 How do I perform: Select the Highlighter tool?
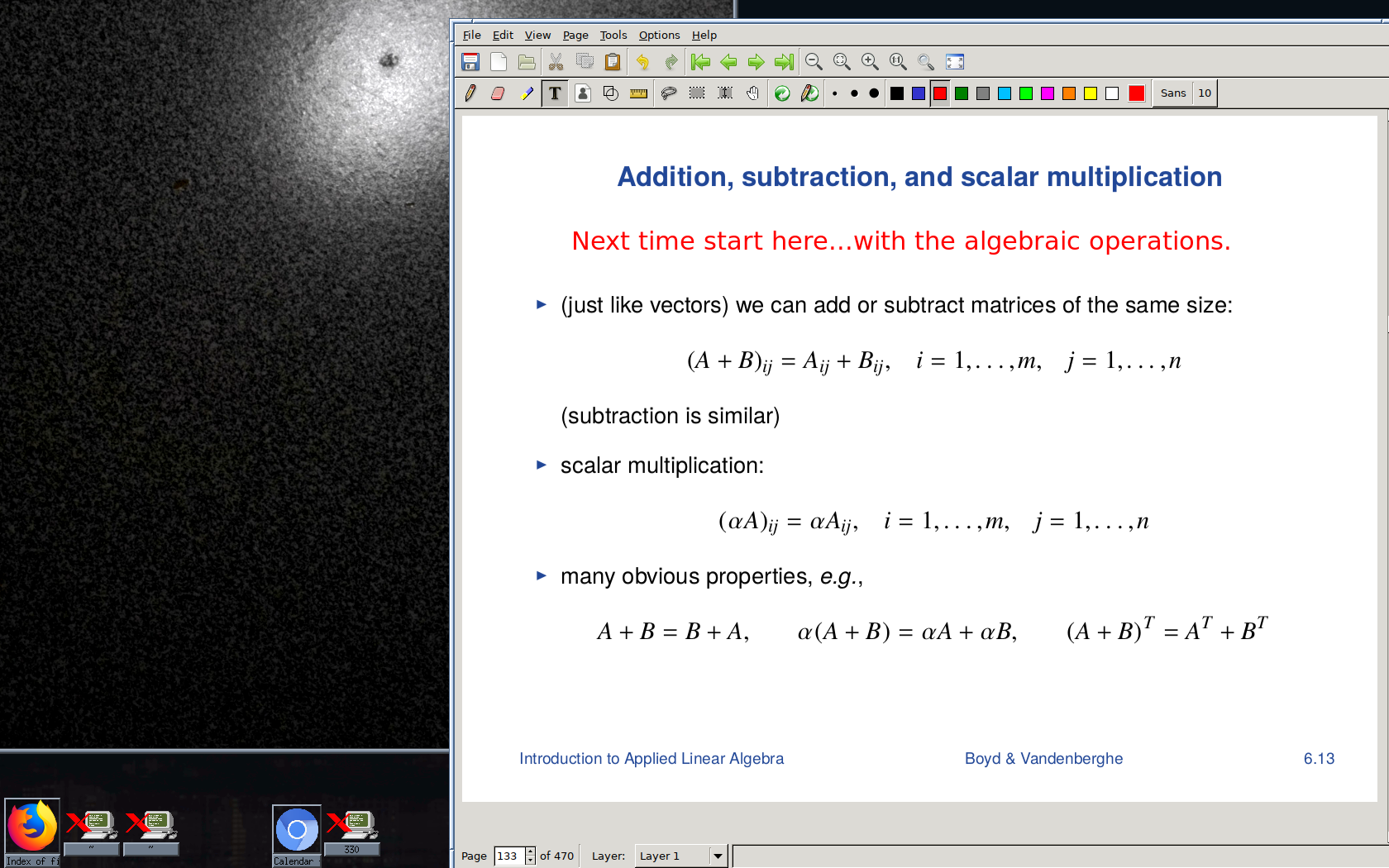pyautogui.click(x=527, y=93)
